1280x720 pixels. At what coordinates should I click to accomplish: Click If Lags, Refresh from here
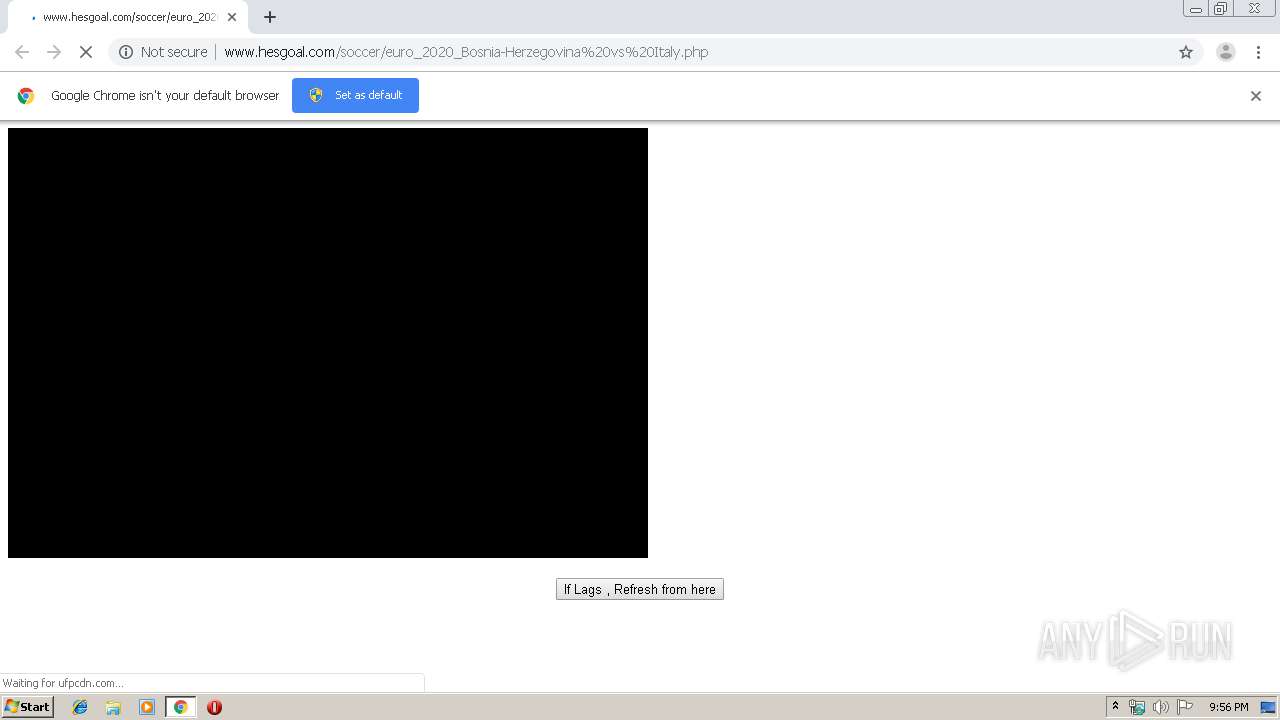(x=640, y=589)
